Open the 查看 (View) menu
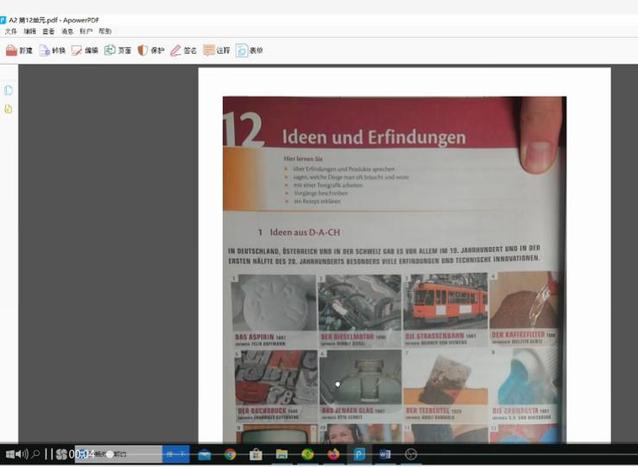 click(49, 31)
